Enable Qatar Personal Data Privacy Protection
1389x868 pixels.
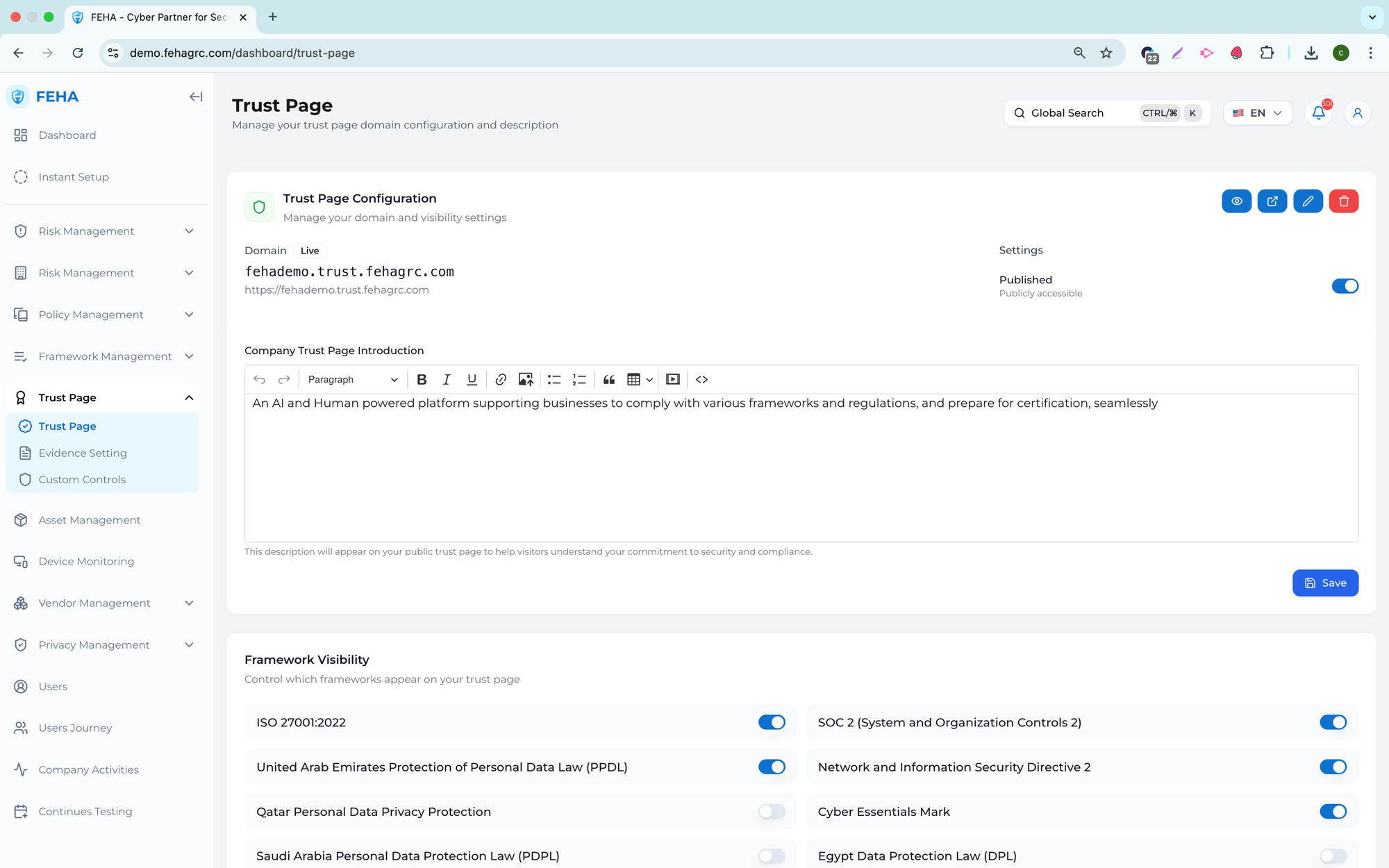point(772,812)
